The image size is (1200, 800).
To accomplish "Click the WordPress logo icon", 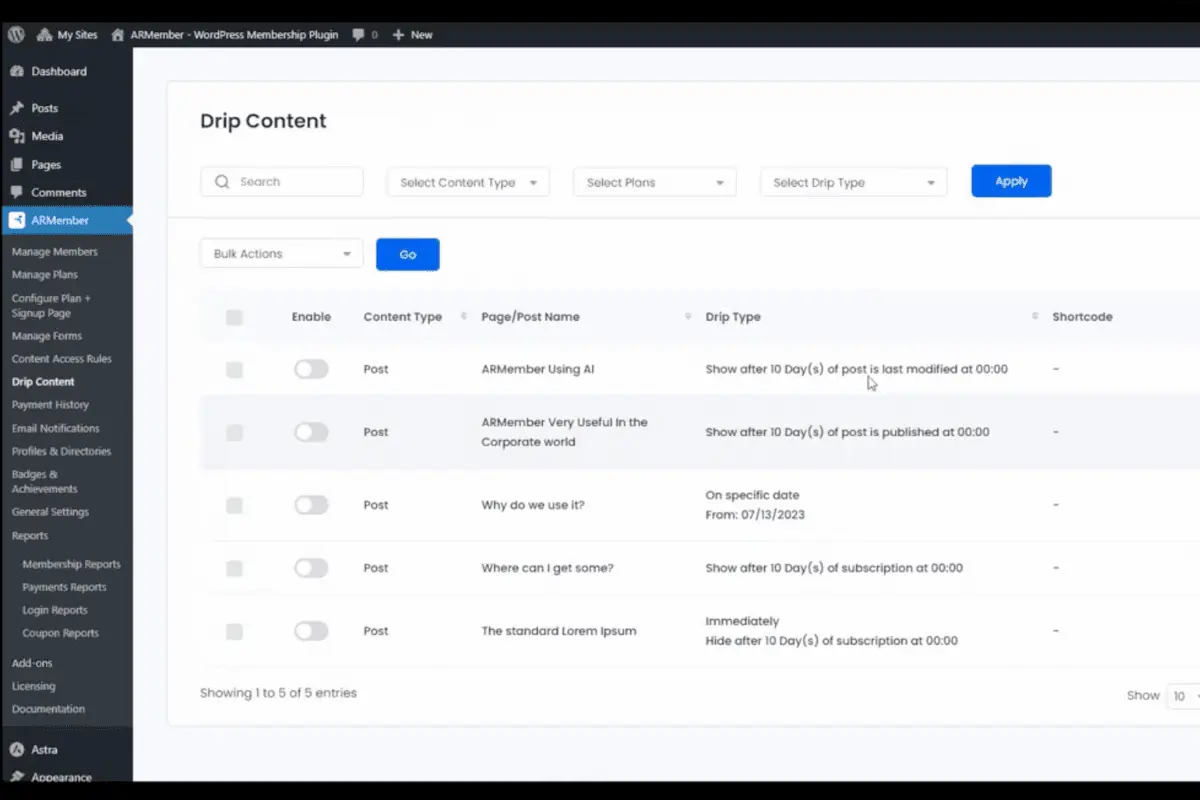I will 17,34.
